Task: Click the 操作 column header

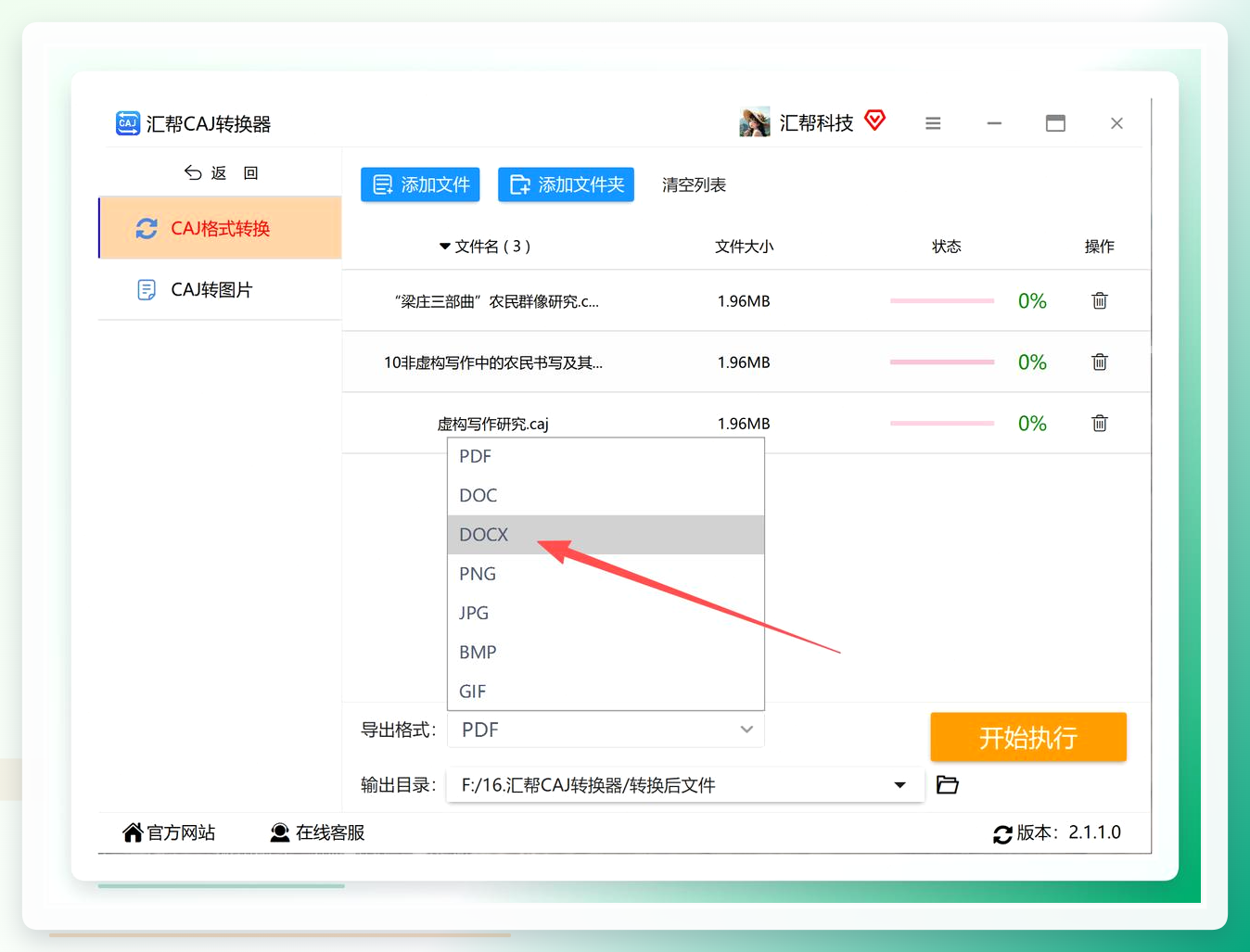Action: click(1100, 247)
